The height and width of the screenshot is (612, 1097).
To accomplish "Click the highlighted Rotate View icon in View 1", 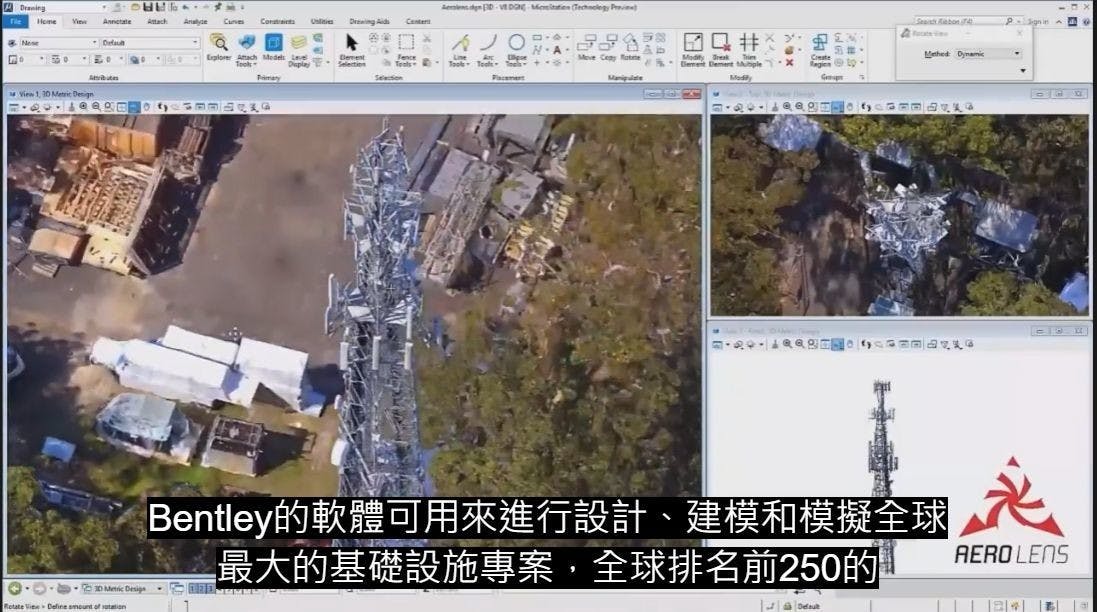I will (134, 107).
